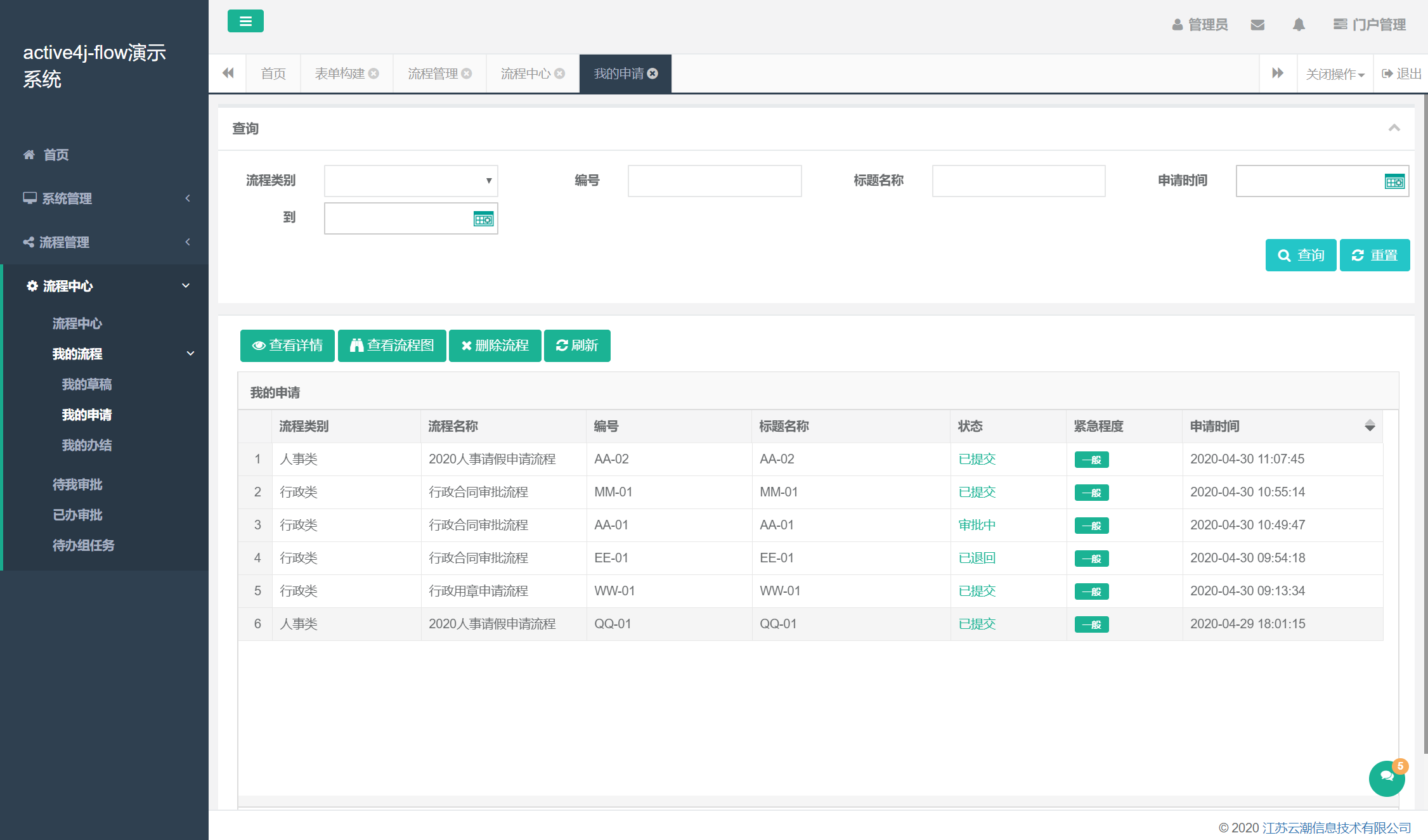Close the 表单构建 tab
The image size is (1428, 840).
[374, 74]
